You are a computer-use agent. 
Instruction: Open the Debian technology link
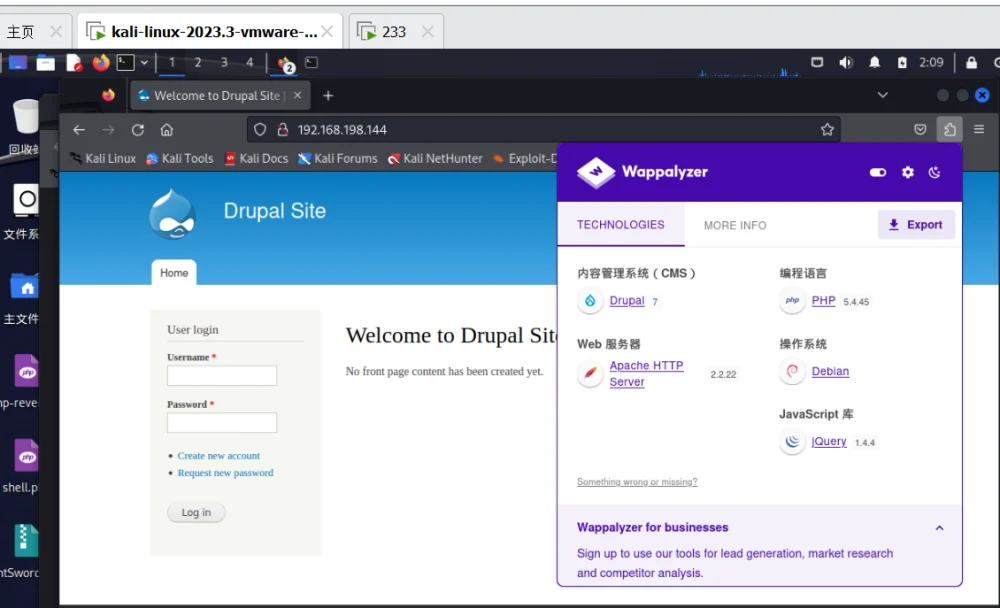pos(830,371)
